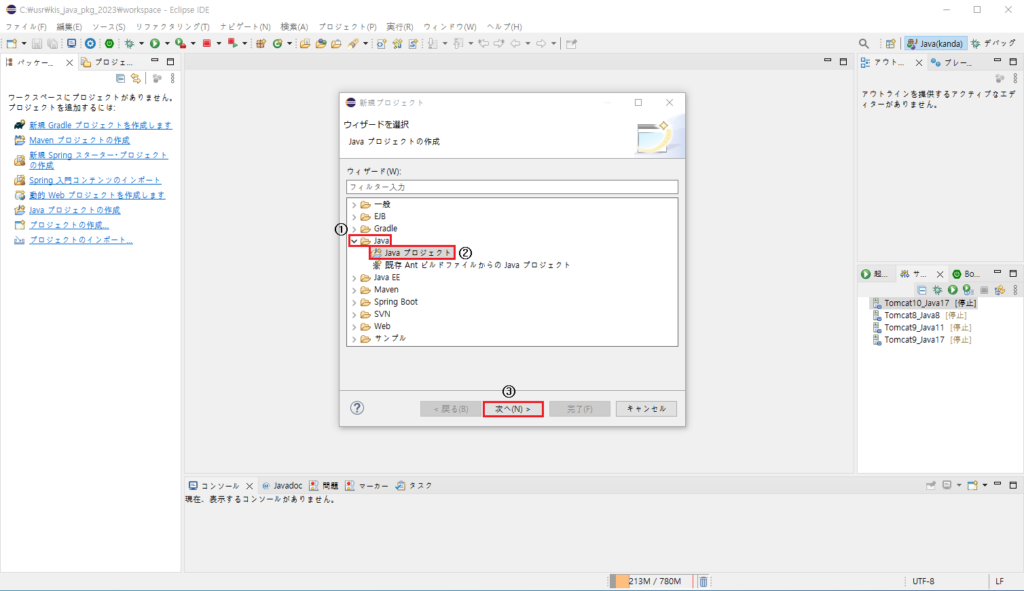Viewport: 1024px width, 591px height.
Task: Expand the Spring Boot folder
Action: [x=355, y=302]
